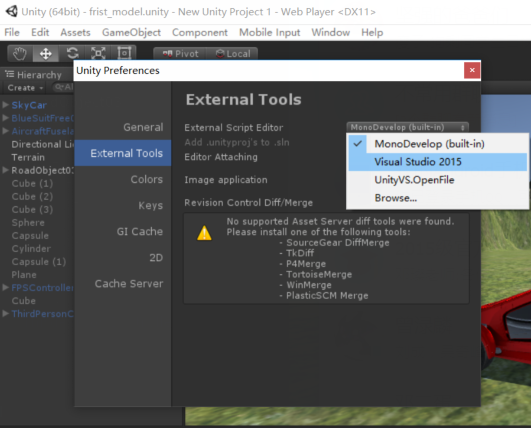Select Directional Light in the Hierarchy
This screenshot has width=531, height=428.
point(42,144)
